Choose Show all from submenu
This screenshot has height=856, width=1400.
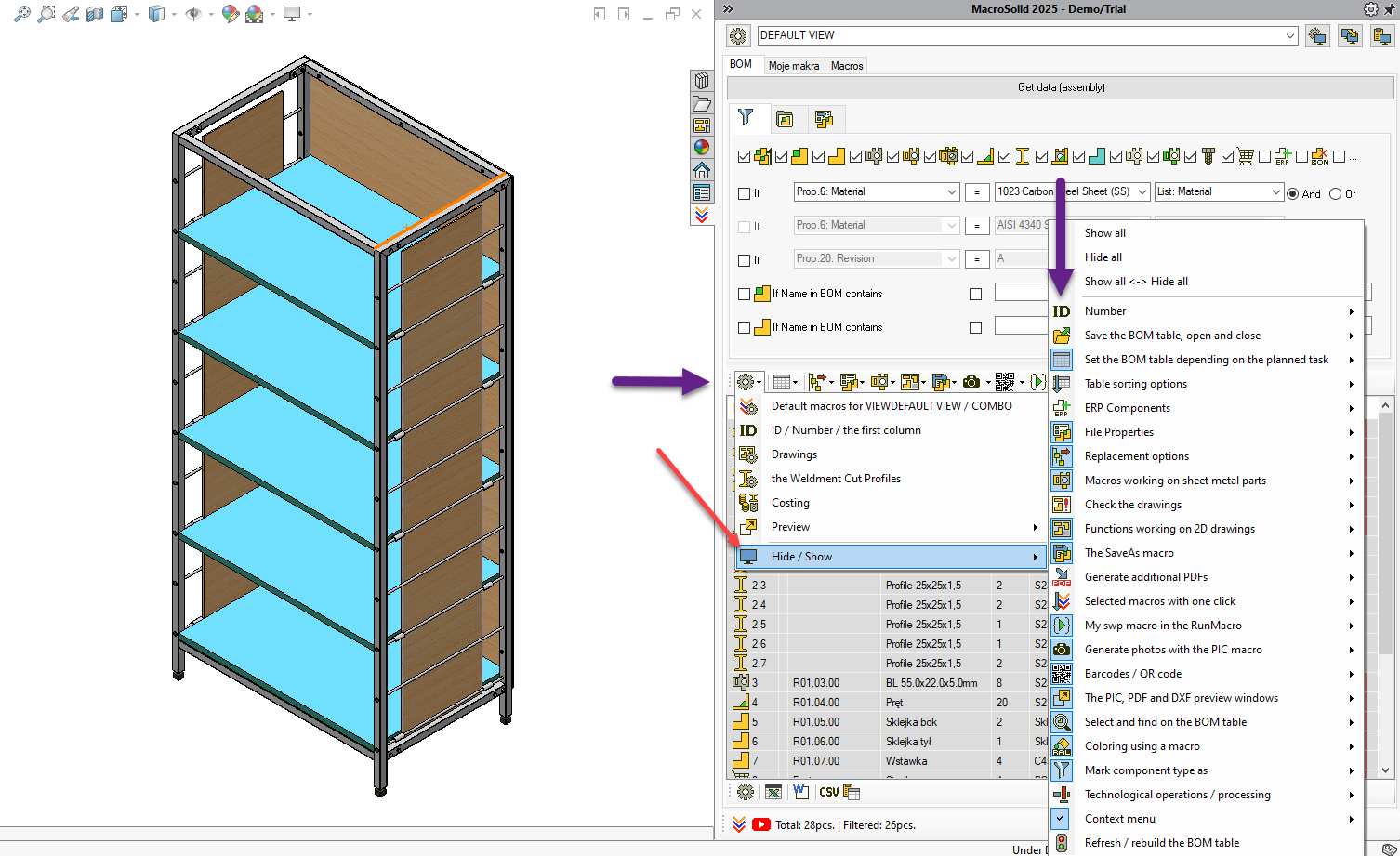tap(1104, 233)
